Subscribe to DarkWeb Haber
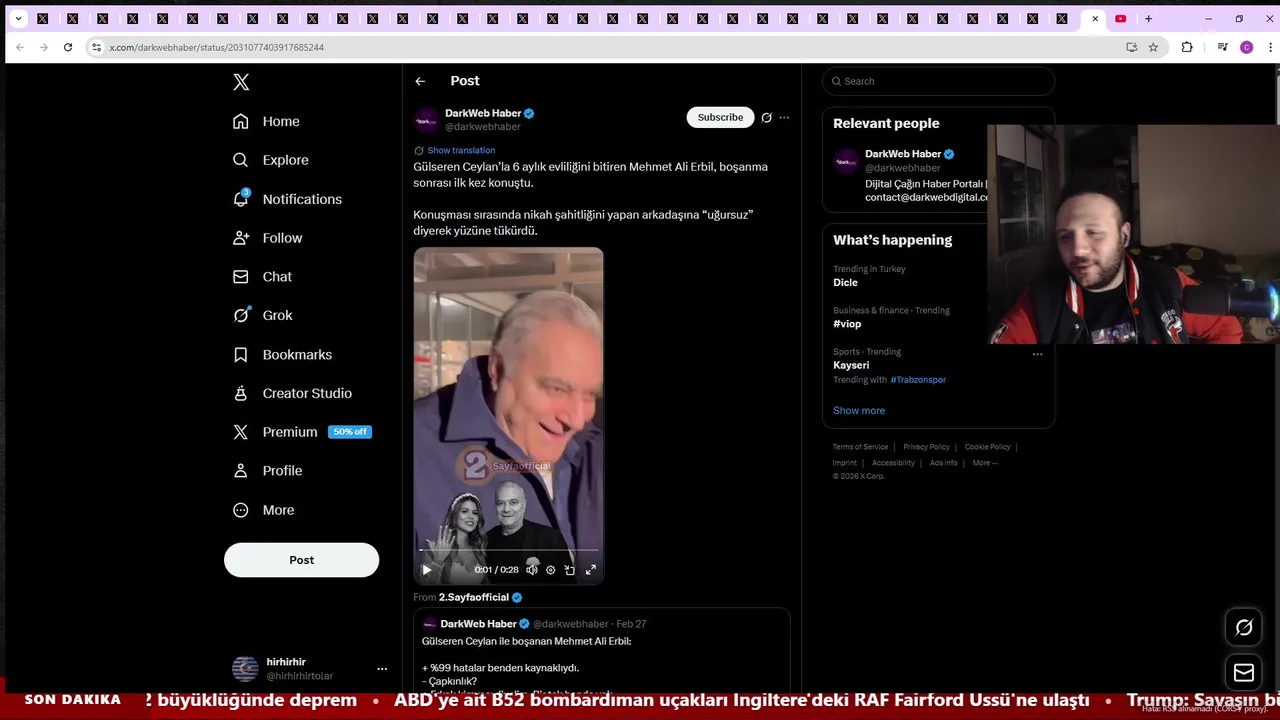 click(720, 117)
